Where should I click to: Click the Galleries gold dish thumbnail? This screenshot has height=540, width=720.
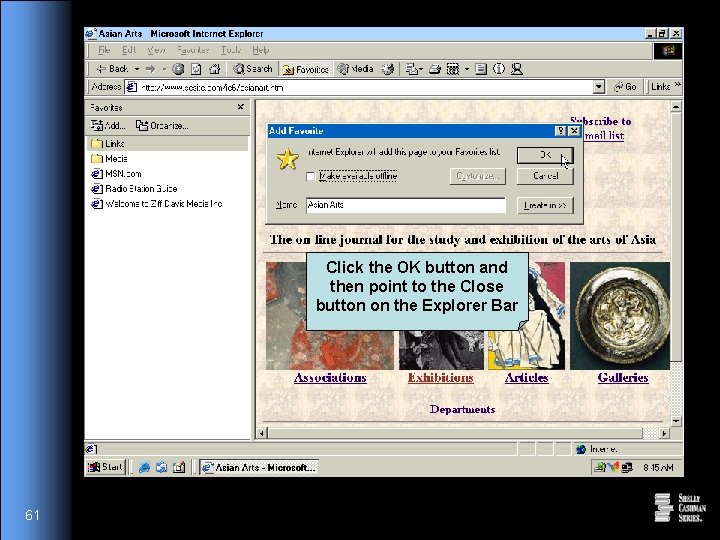coord(620,315)
